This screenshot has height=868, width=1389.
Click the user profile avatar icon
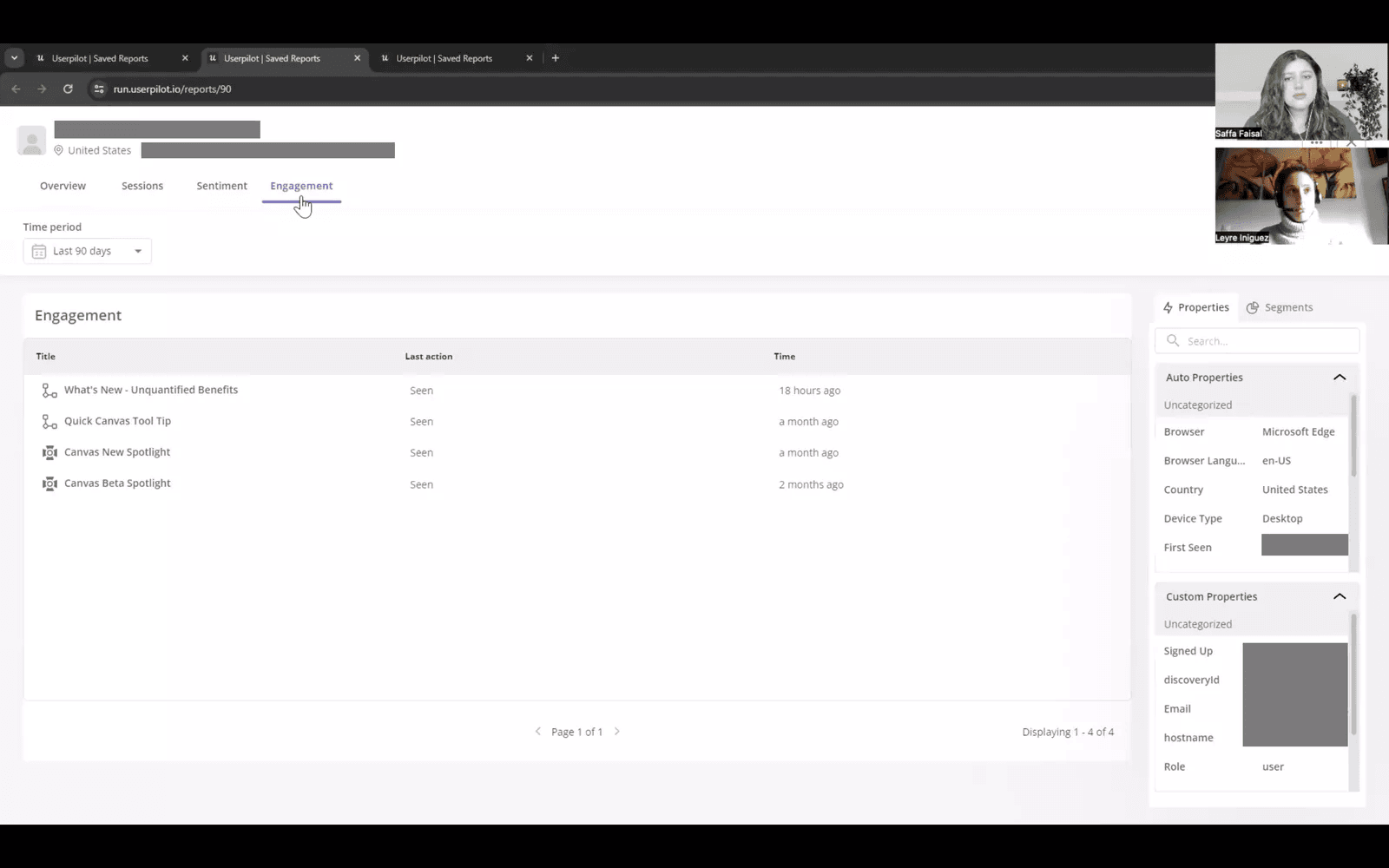[x=31, y=140]
